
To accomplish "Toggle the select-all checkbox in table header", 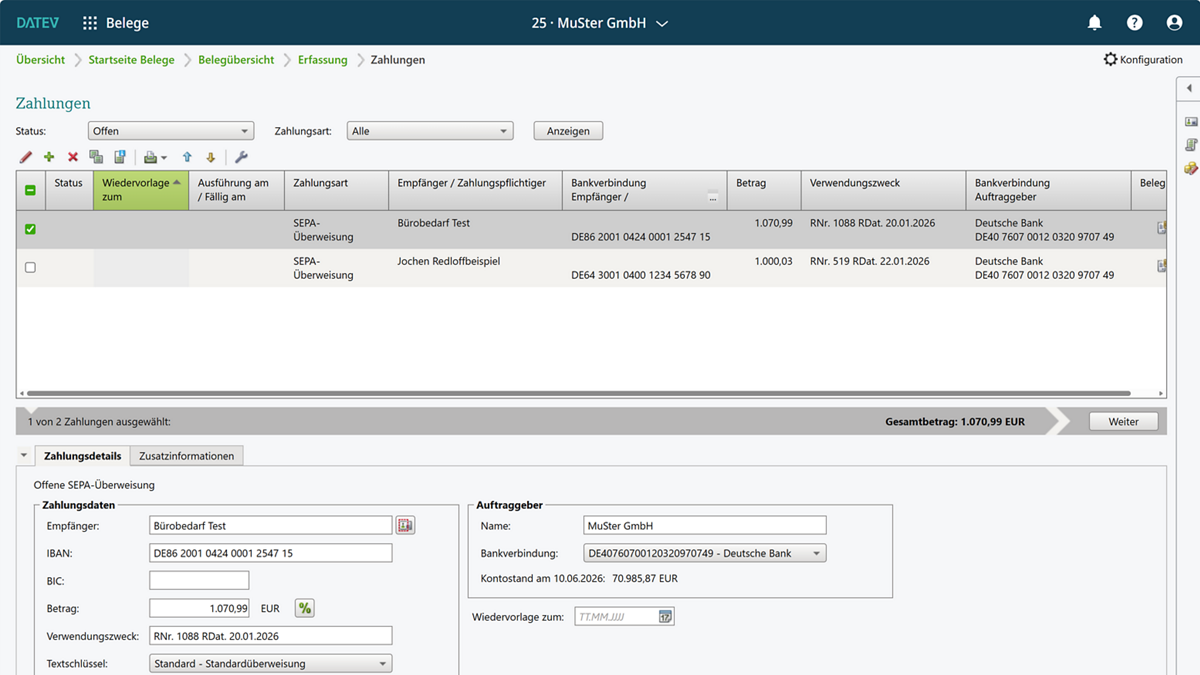I will tap(30, 190).
